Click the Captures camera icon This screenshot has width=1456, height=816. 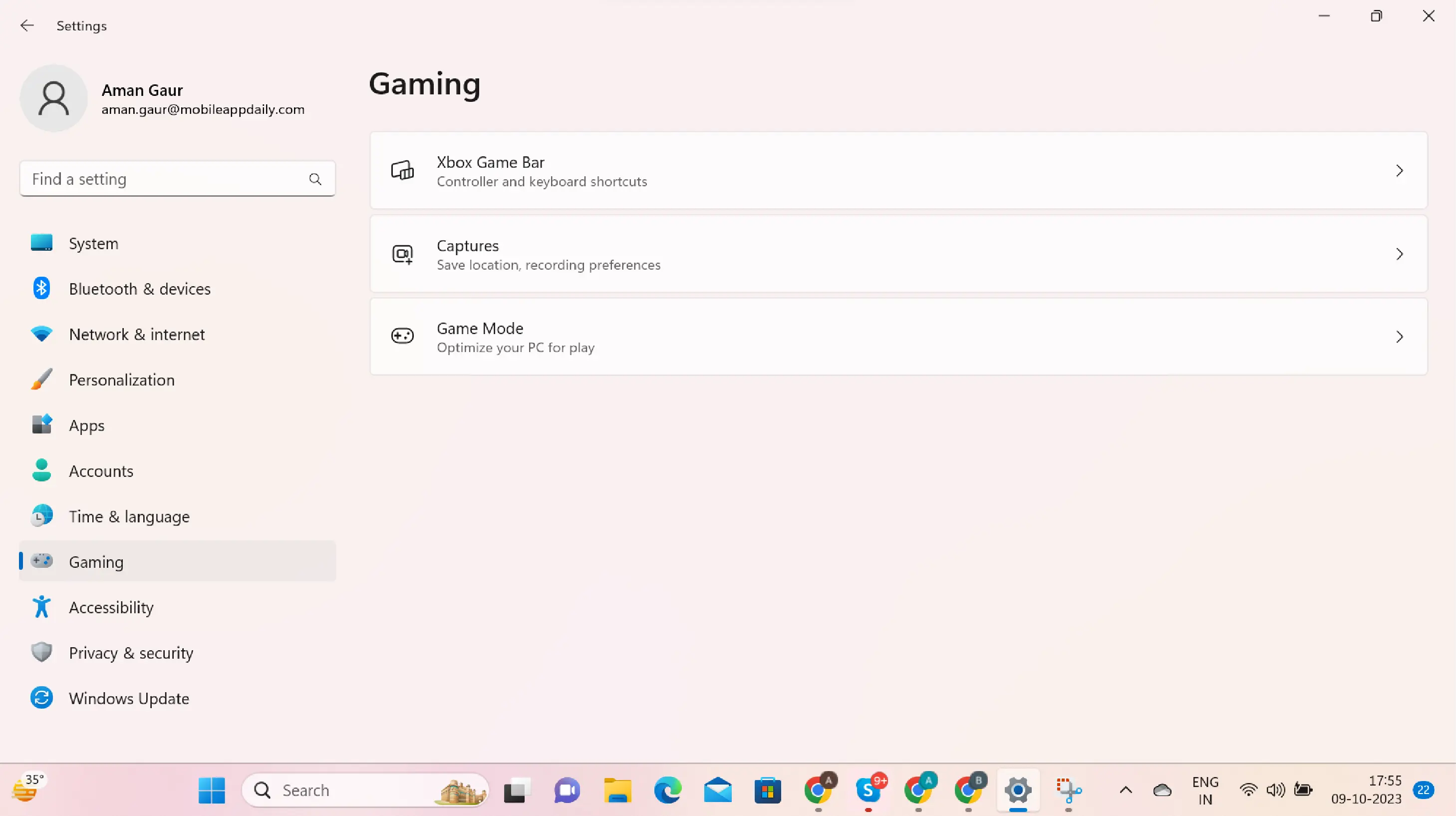[x=402, y=254]
